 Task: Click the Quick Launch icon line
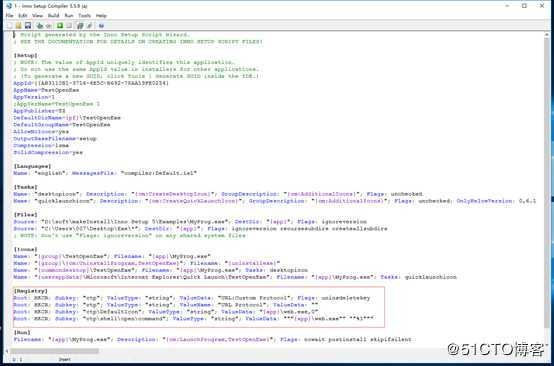click(x=235, y=277)
